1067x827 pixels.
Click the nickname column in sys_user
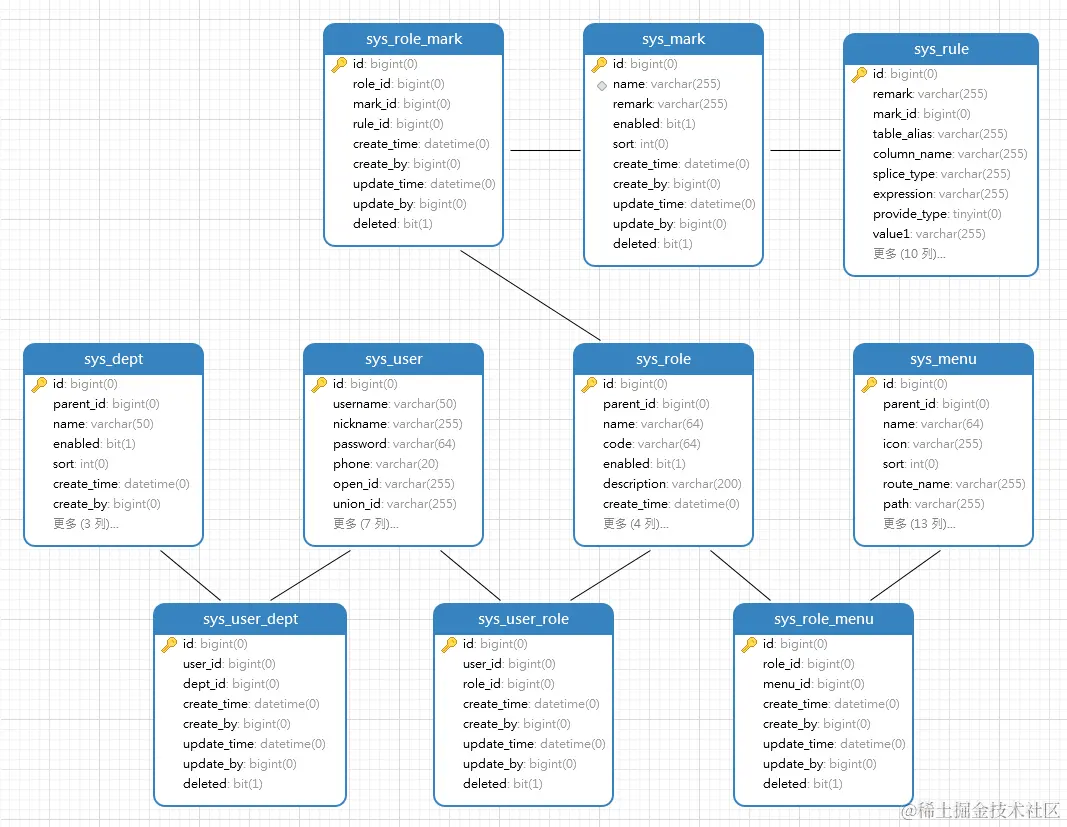tap(397, 424)
